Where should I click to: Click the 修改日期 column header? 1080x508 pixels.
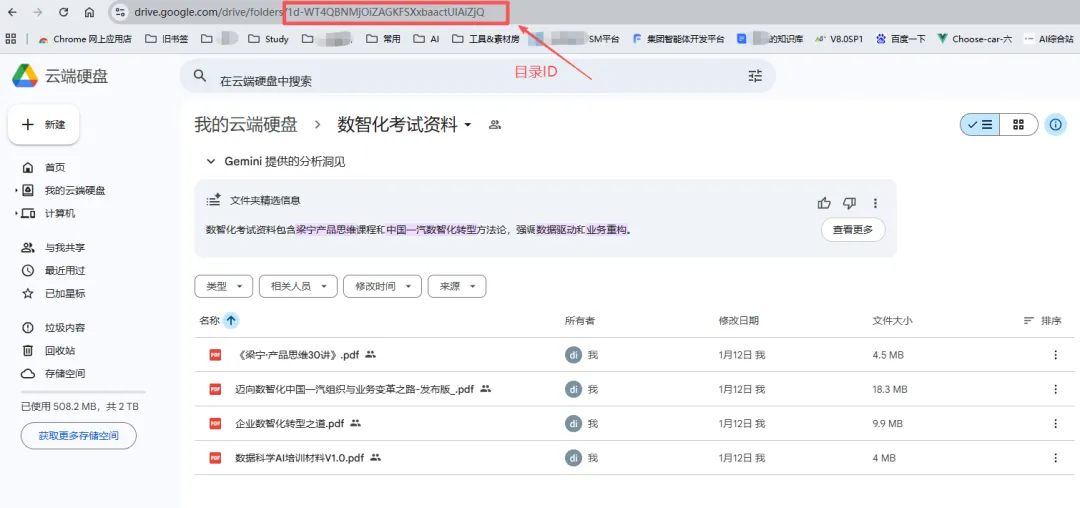pos(738,321)
